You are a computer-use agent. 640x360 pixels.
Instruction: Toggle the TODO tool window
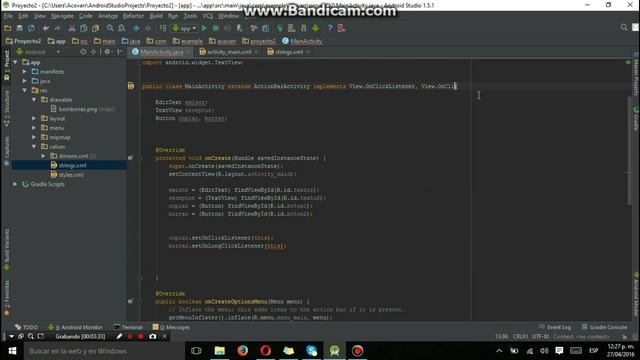[27, 327]
